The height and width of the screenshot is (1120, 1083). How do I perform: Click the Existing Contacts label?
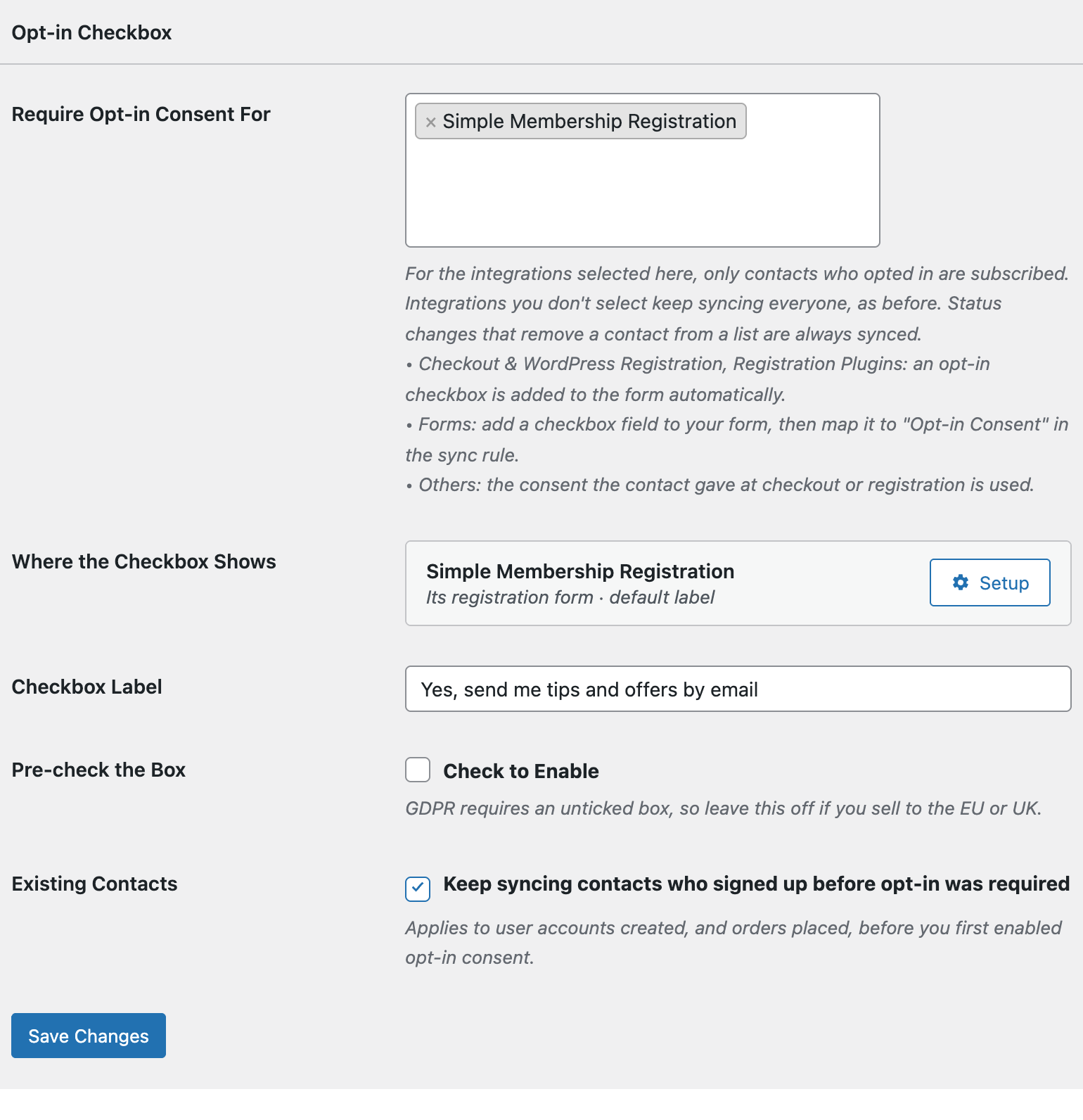(95, 884)
